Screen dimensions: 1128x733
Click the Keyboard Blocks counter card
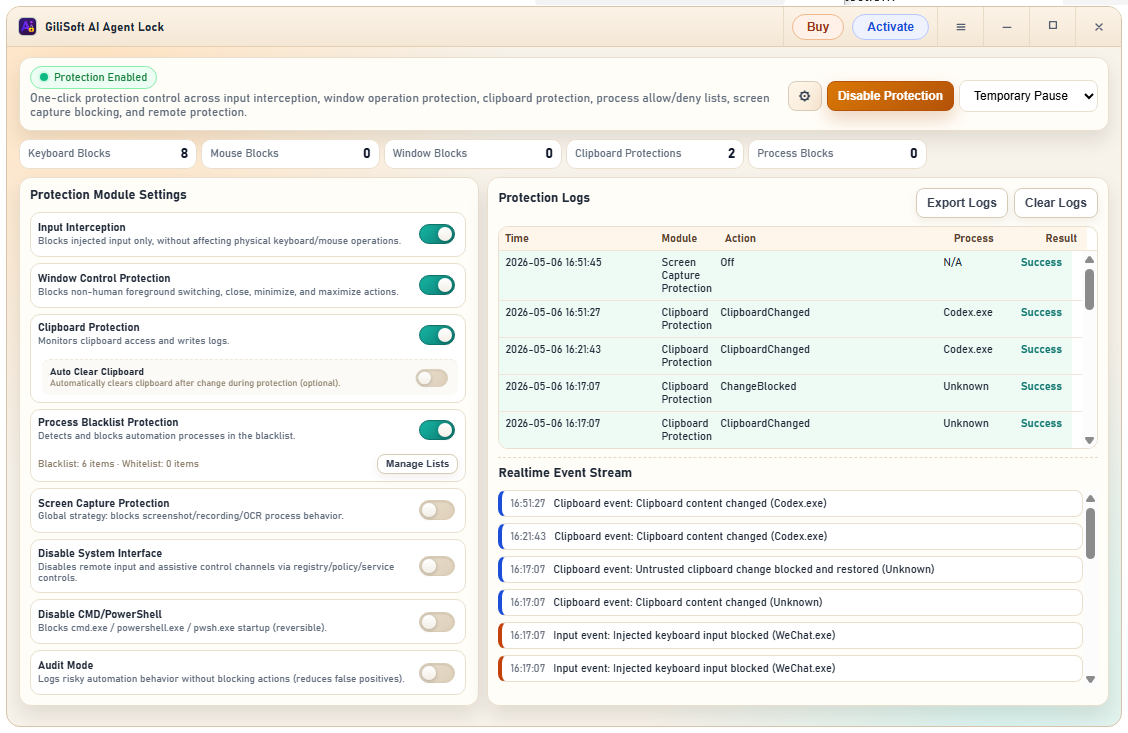(x=108, y=153)
